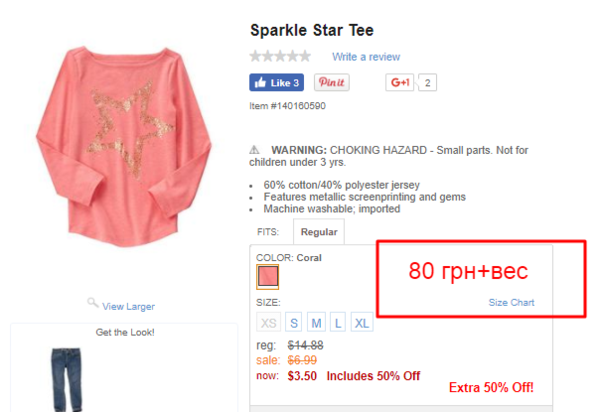Viewport: 600px width, 412px height.
Task: Select size M
Action: pos(316,323)
